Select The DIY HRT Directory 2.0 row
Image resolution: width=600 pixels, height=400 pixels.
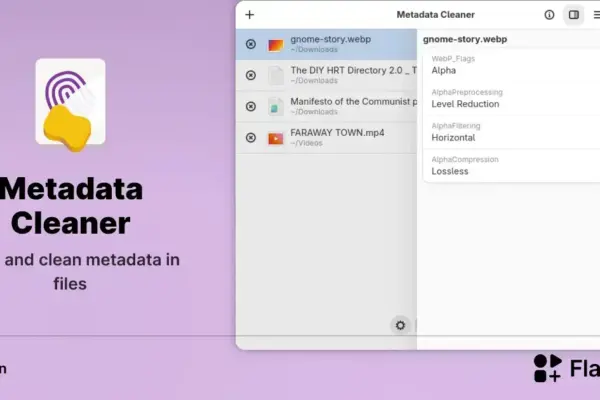[326, 75]
